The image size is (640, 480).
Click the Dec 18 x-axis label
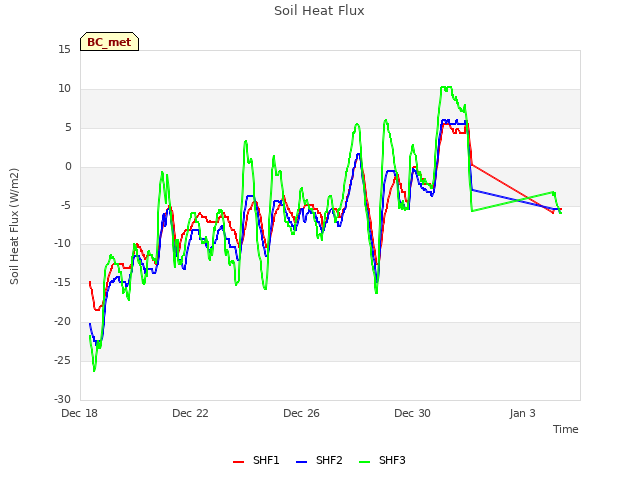(x=80, y=413)
